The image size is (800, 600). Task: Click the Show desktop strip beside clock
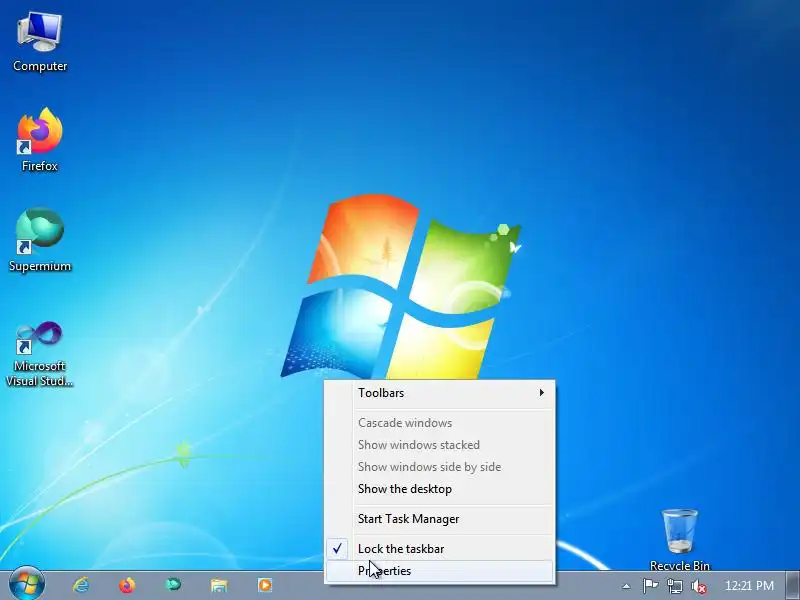793,585
